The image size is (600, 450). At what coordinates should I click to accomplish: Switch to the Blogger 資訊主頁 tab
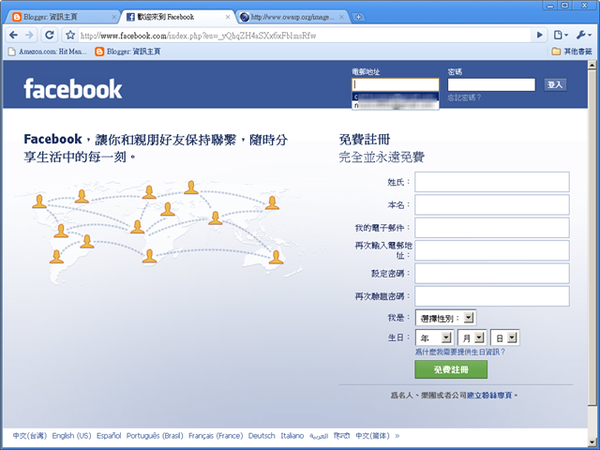(x=63, y=17)
